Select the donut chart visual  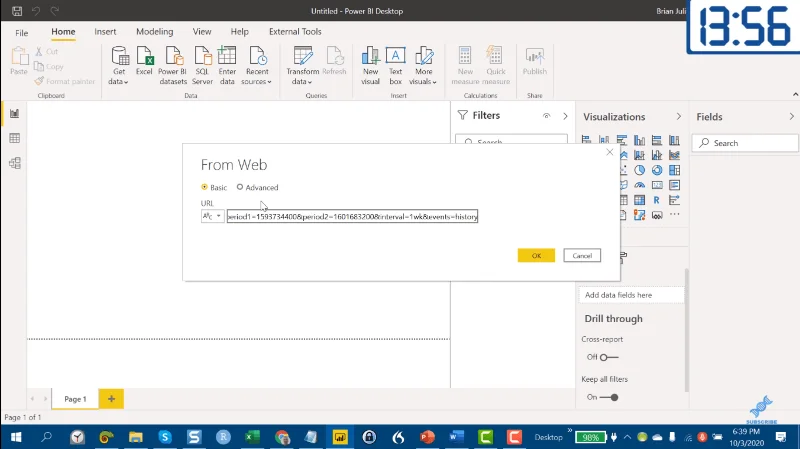point(657,170)
